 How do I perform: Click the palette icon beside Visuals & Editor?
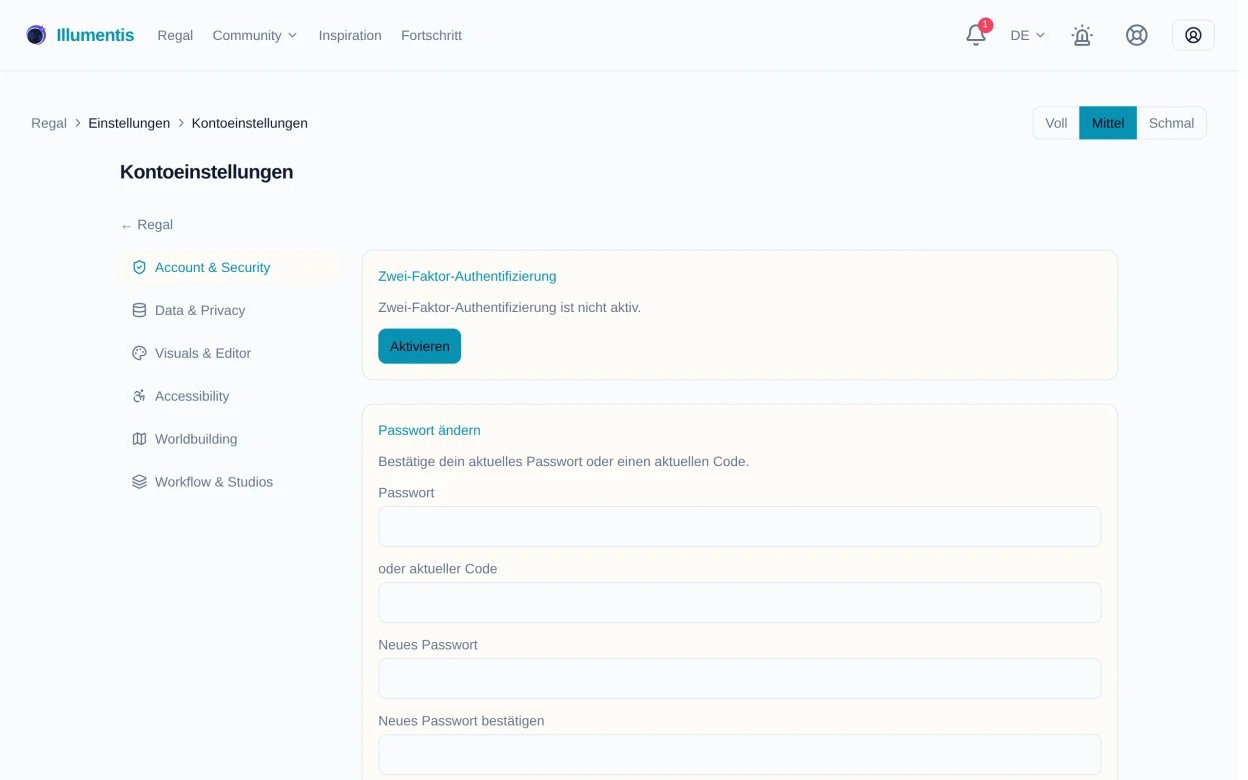click(x=139, y=353)
